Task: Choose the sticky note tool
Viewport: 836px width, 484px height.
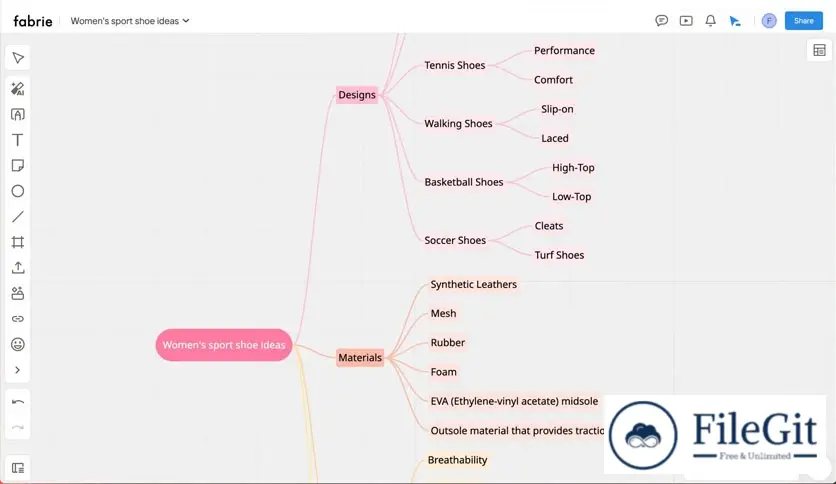Action: pyautogui.click(x=18, y=166)
